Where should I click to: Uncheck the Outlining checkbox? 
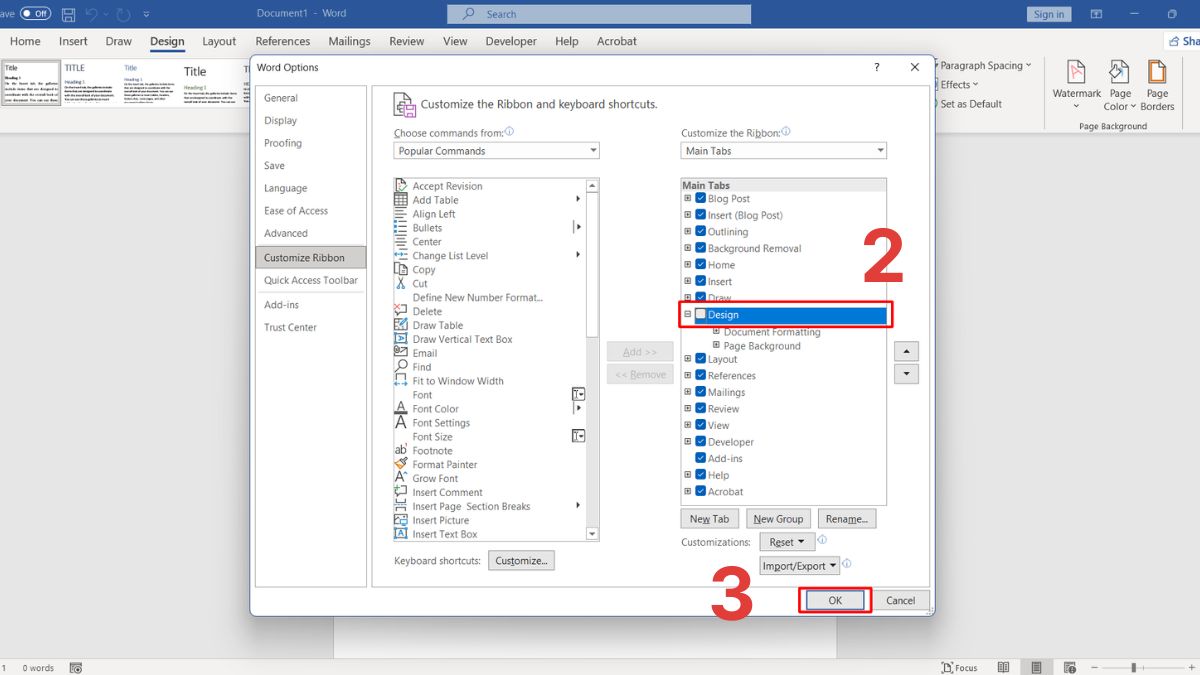pos(701,232)
